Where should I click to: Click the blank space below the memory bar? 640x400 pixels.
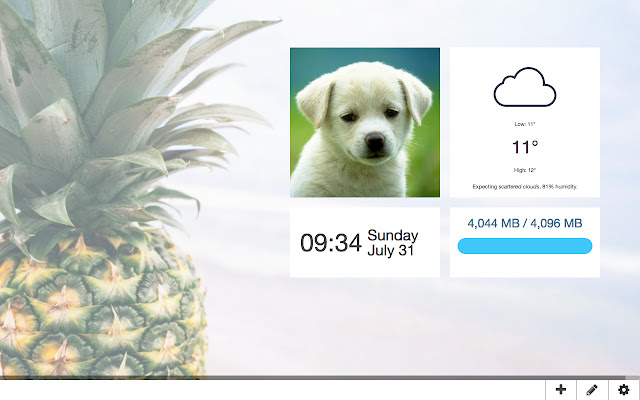525,266
